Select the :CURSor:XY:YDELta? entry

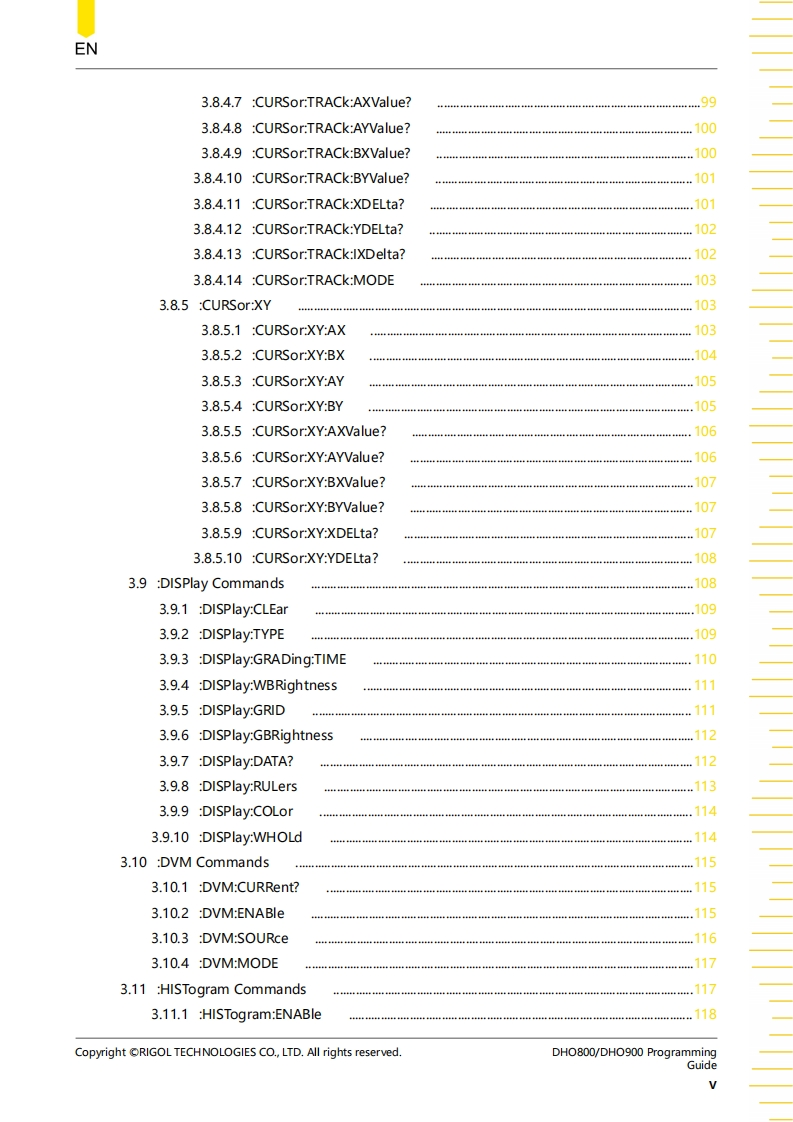(x=315, y=558)
